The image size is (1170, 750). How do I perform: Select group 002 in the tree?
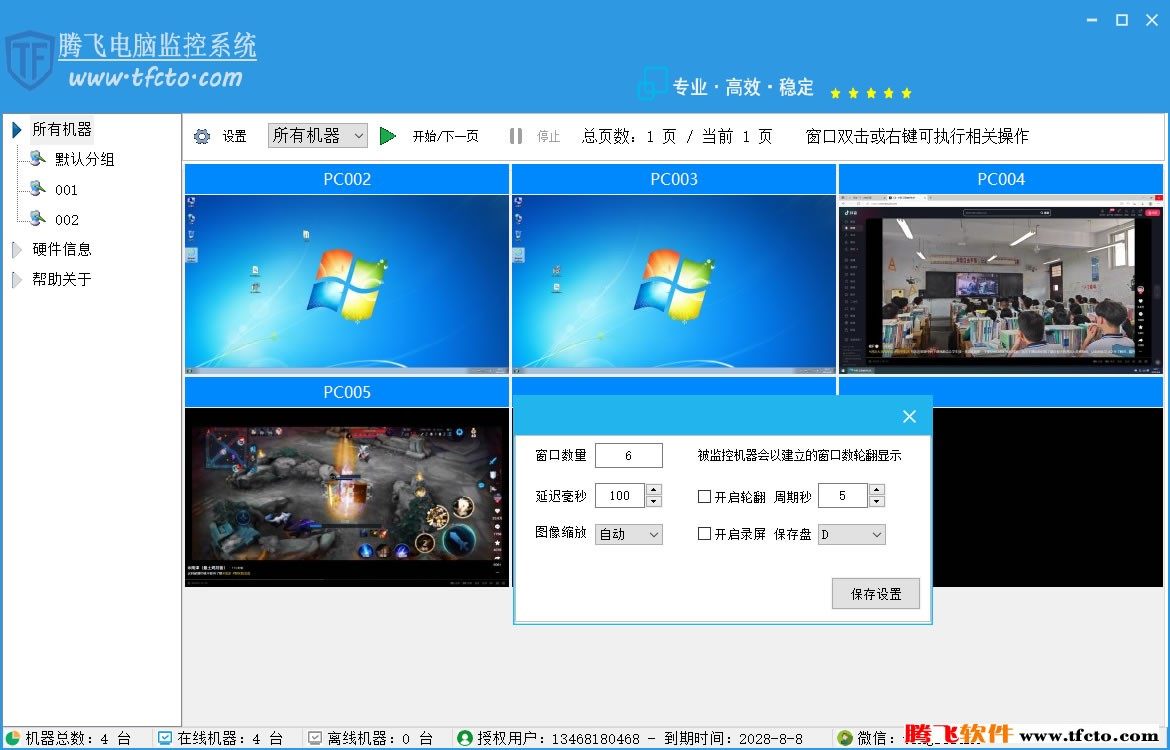tap(66, 219)
